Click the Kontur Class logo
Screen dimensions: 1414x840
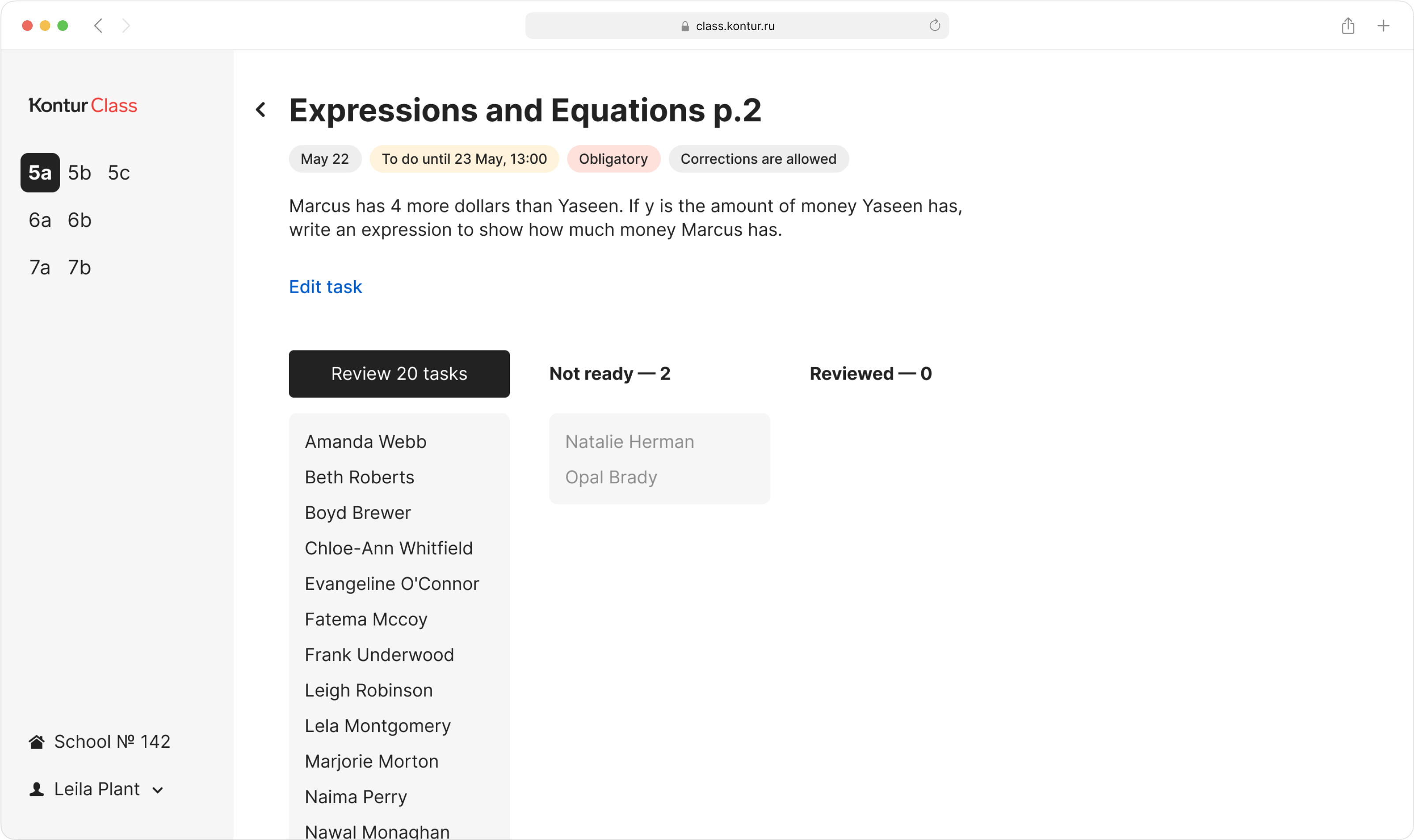(83, 105)
